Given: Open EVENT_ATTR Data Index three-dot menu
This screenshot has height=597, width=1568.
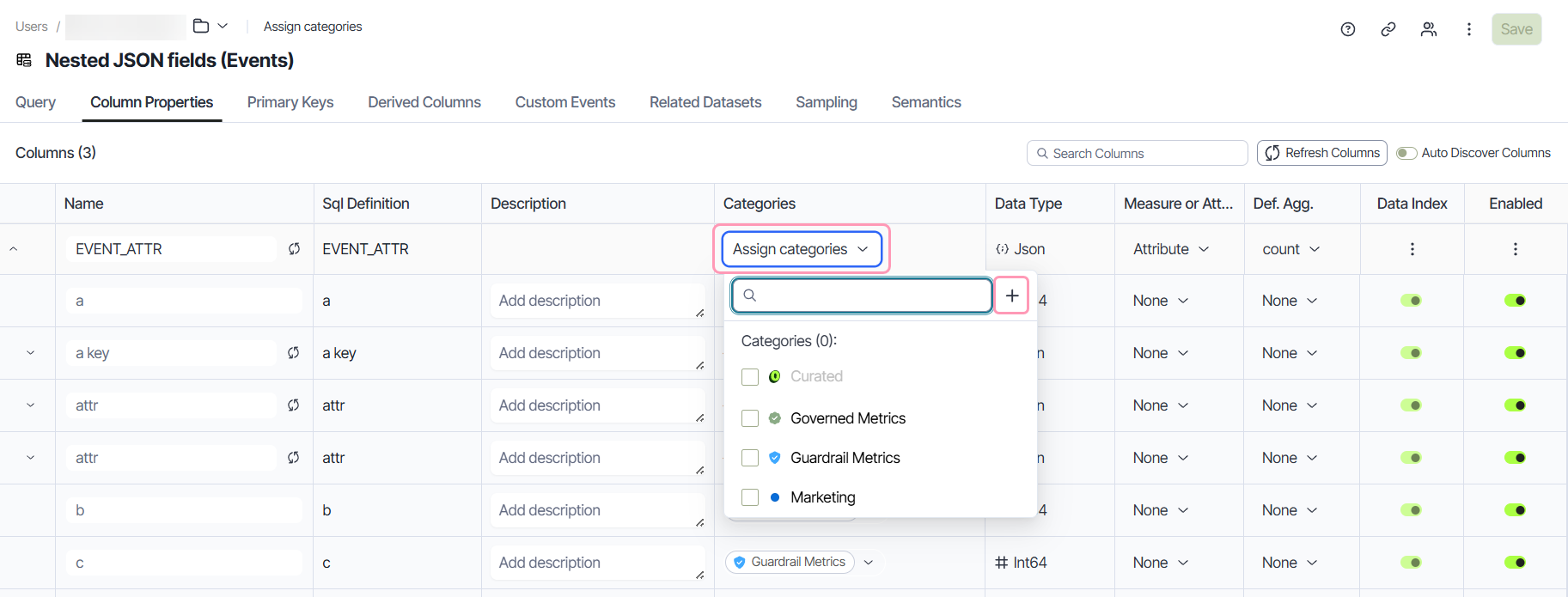Looking at the screenshot, I should coord(1412,249).
